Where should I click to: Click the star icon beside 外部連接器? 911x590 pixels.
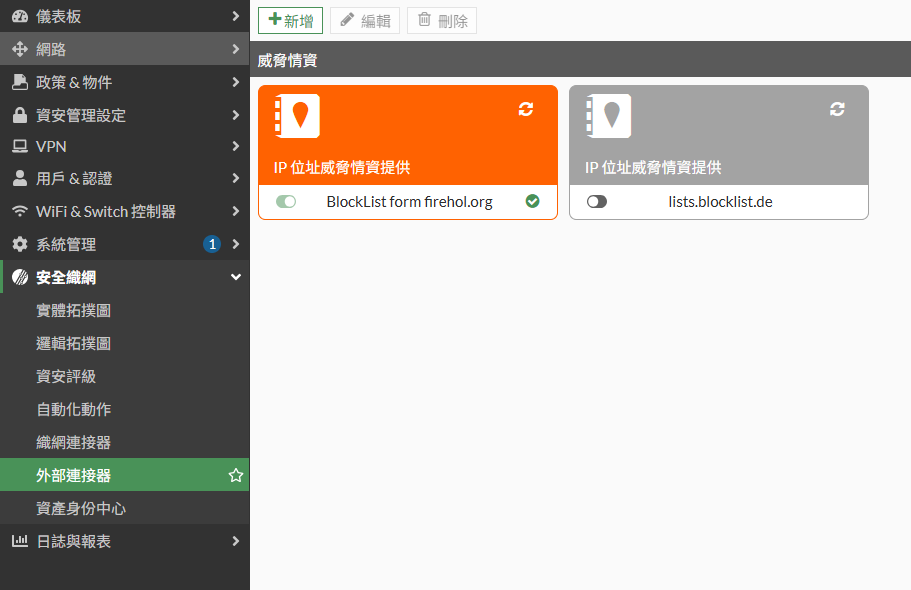(x=236, y=476)
